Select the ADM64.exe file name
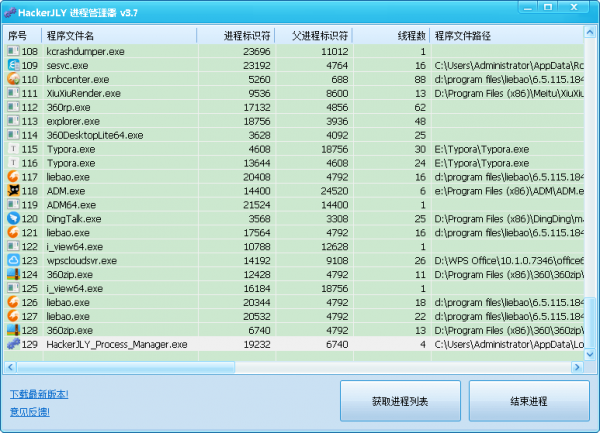This screenshot has width=600, height=433. [71, 205]
